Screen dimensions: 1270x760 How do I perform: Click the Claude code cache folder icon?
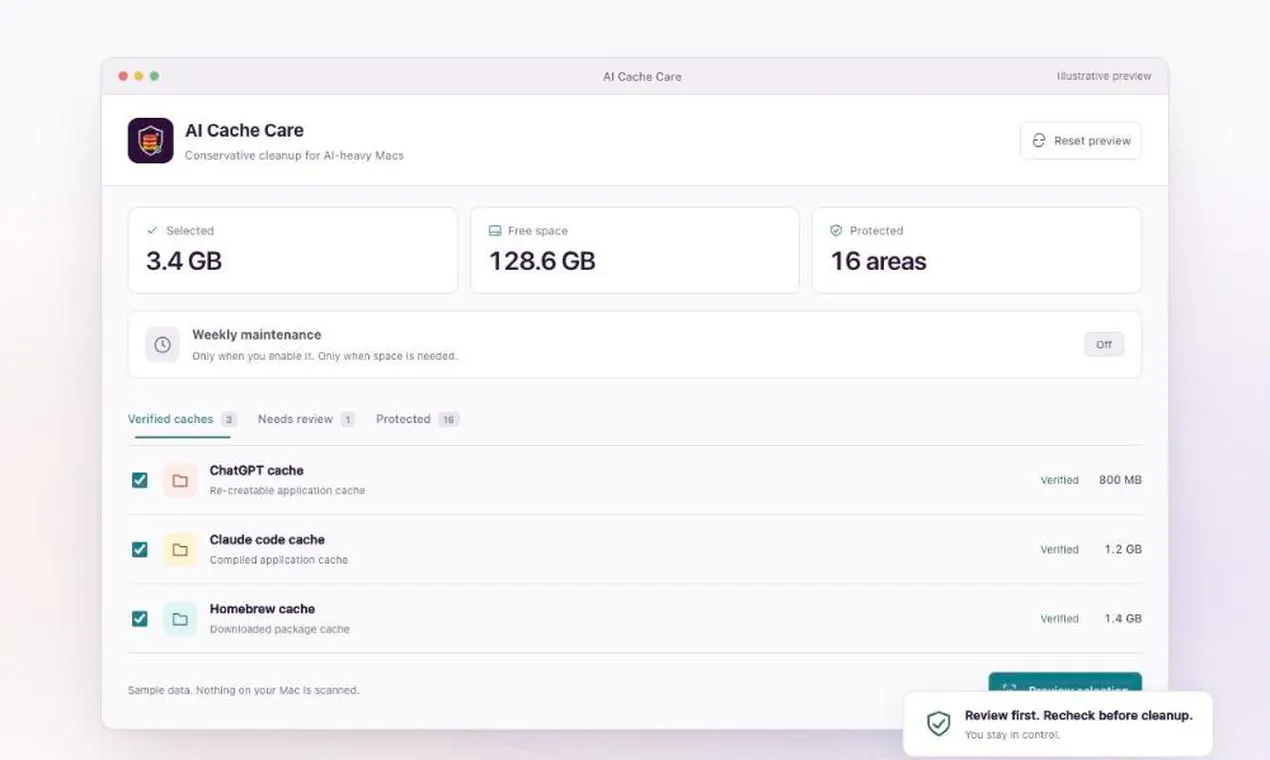(x=180, y=549)
